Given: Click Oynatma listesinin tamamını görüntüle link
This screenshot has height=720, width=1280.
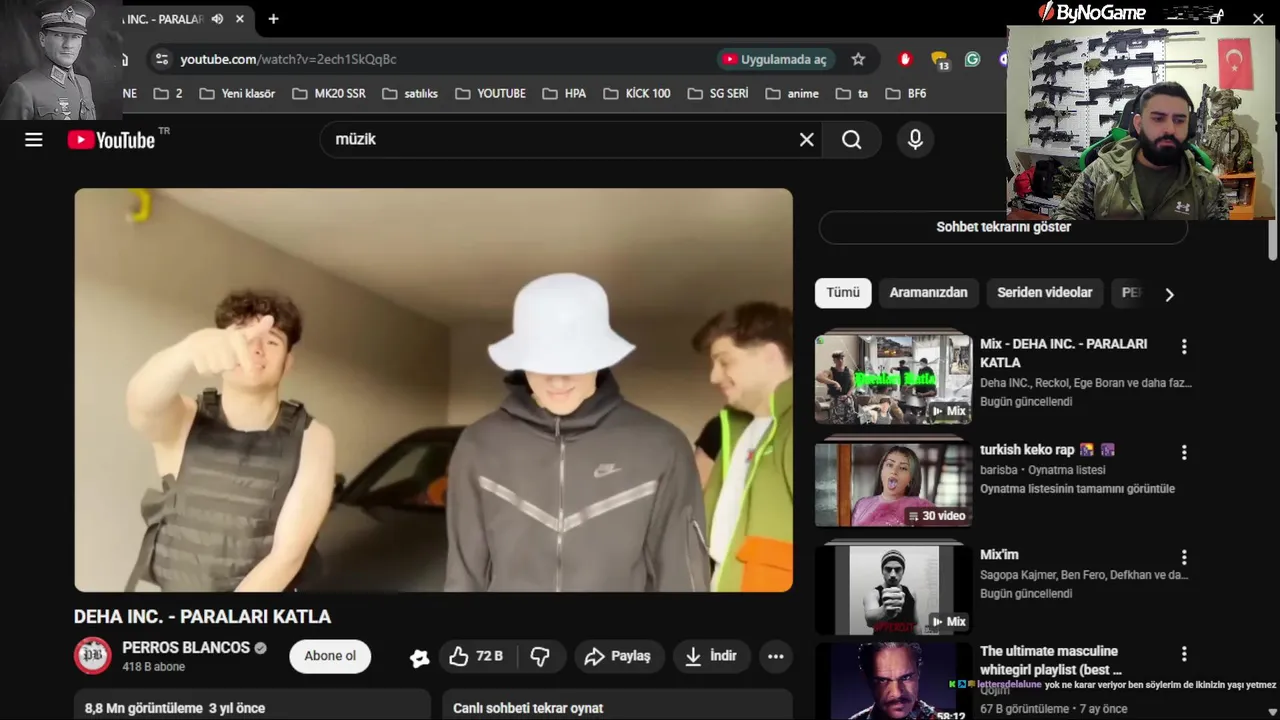Looking at the screenshot, I should click(x=1077, y=489).
